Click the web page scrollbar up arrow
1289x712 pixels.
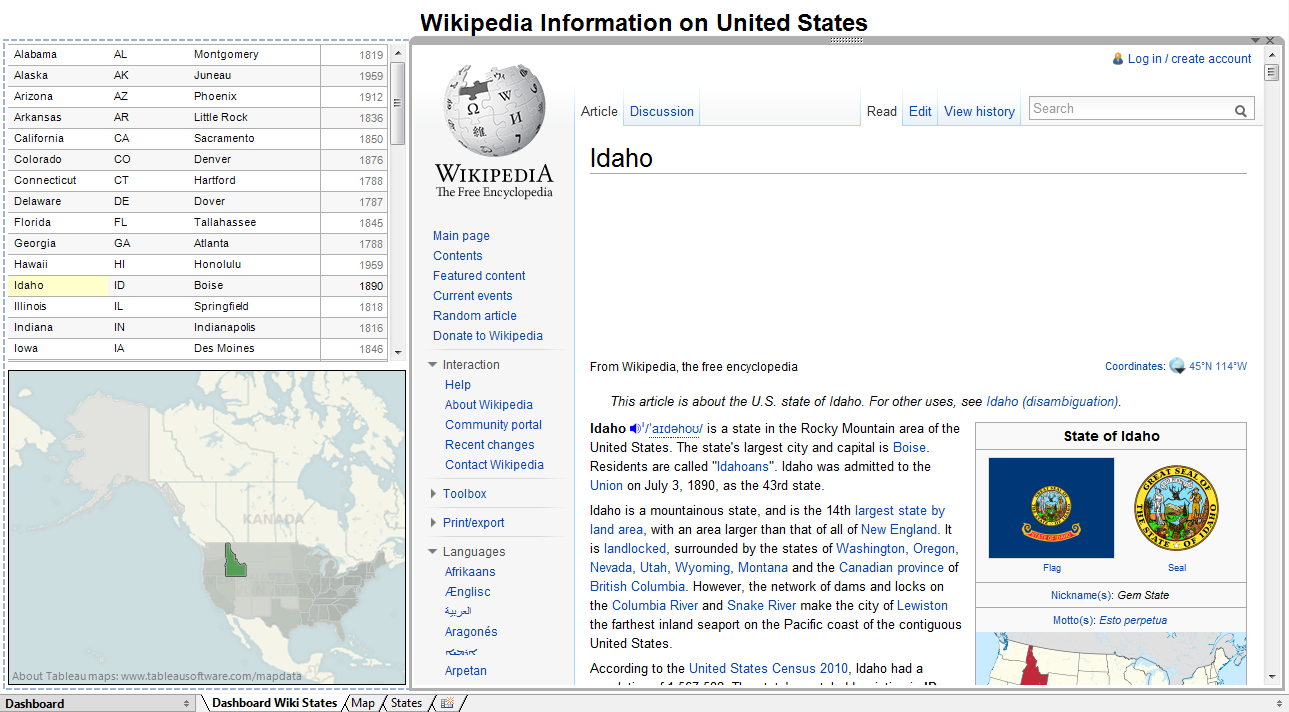coord(1272,56)
